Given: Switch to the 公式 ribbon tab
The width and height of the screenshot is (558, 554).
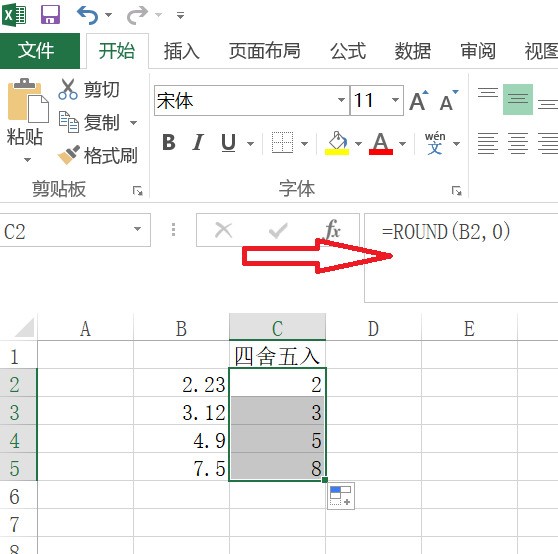Looking at the screenshot, I should pos(348,51).
